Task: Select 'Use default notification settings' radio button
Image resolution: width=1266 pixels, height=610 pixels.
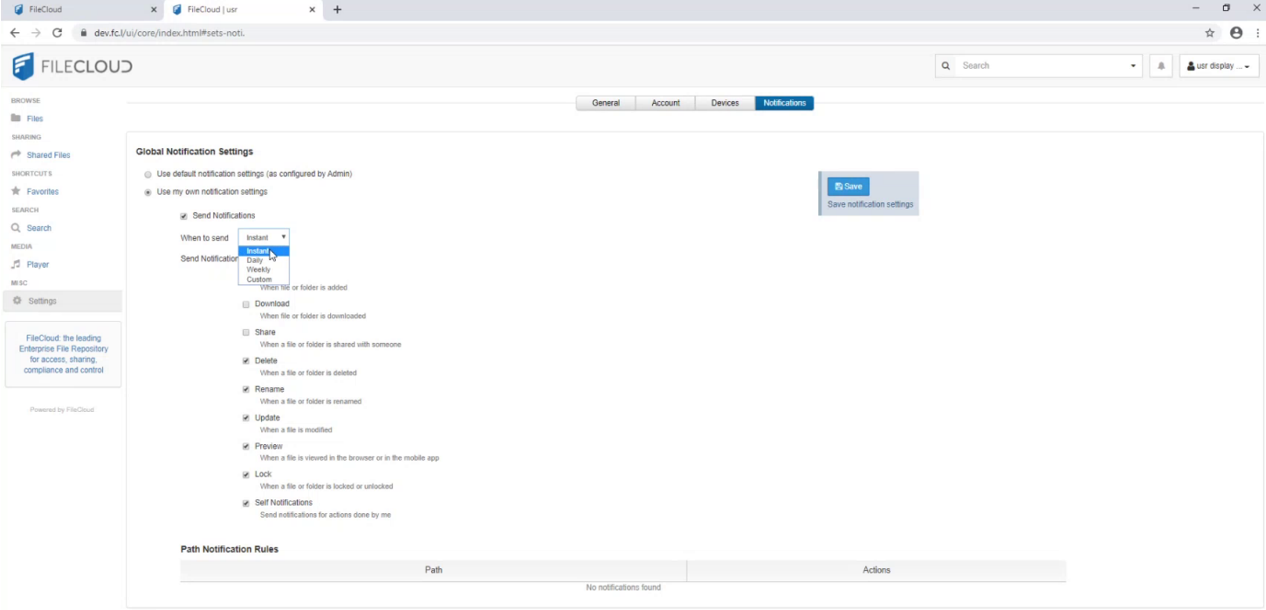Action: (x=148, y=174)
